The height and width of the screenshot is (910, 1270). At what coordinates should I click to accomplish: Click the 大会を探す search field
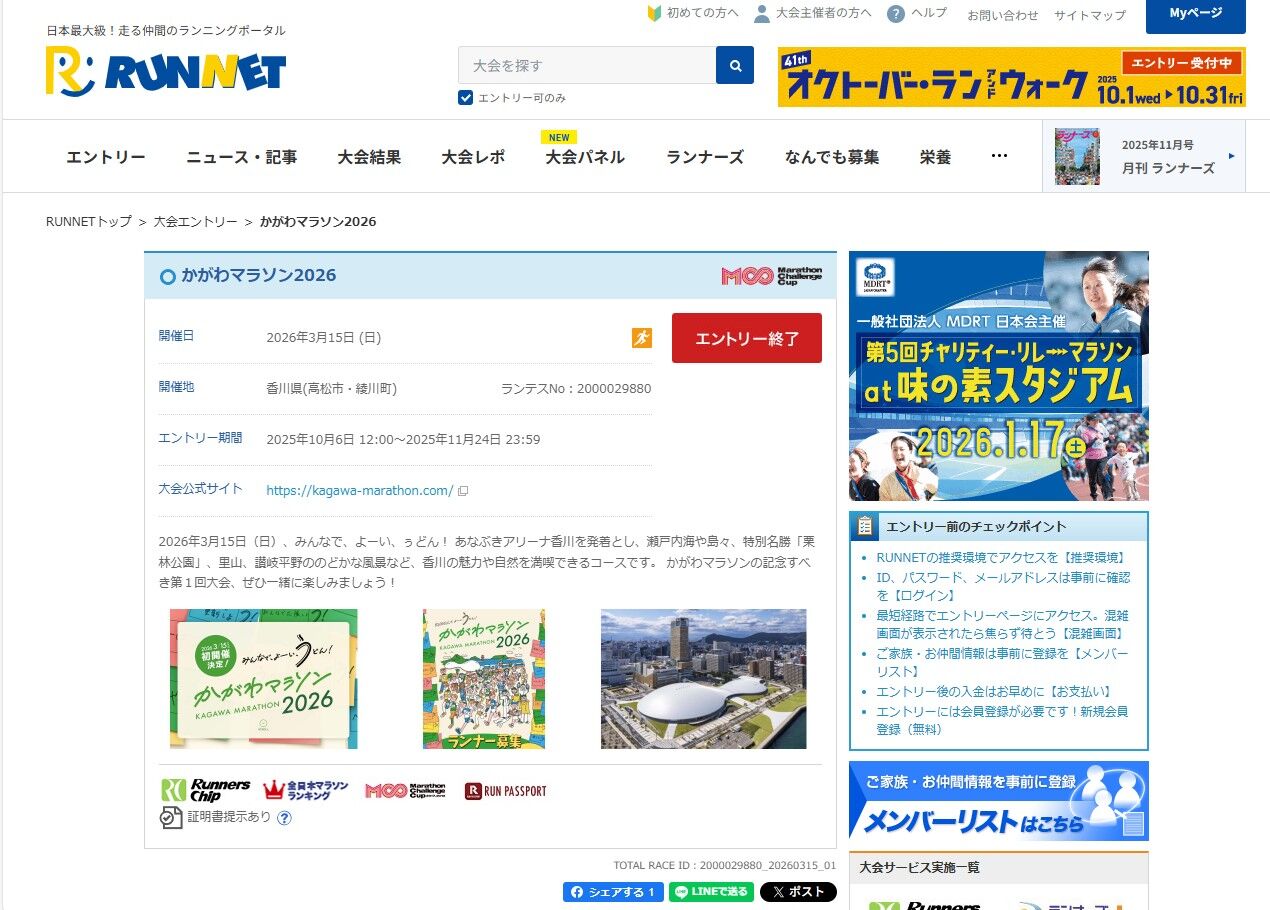(x=587, y=65)
